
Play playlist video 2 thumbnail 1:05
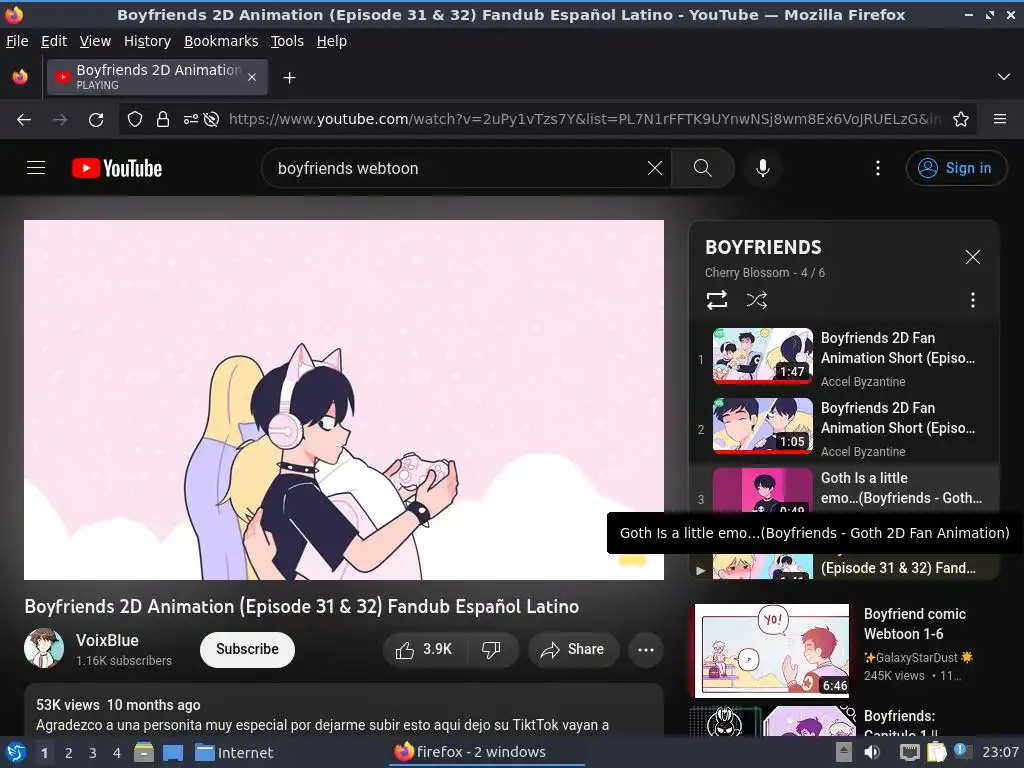pyautogui.click(x=763, y=425)
